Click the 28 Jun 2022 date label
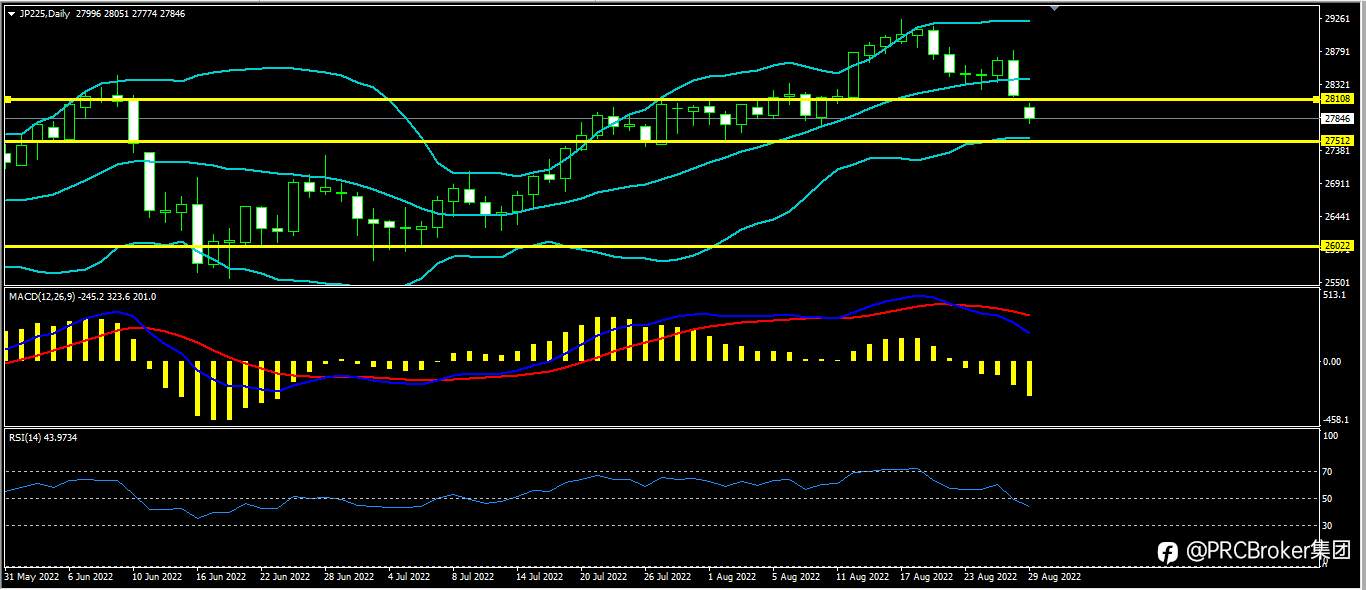1366x590 pixels. coord(347,577)
